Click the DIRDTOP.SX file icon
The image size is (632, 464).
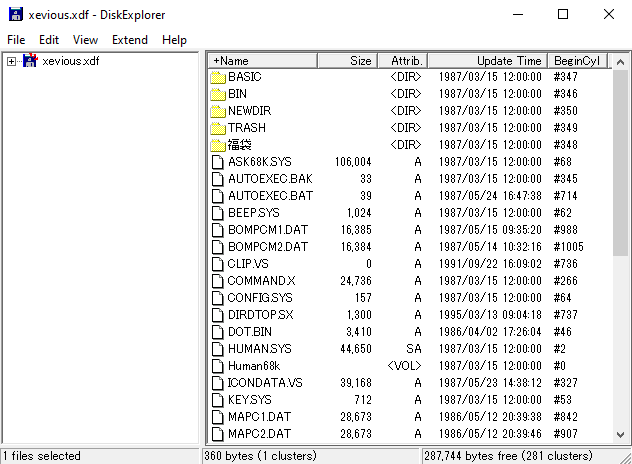[x=218, y=315]
